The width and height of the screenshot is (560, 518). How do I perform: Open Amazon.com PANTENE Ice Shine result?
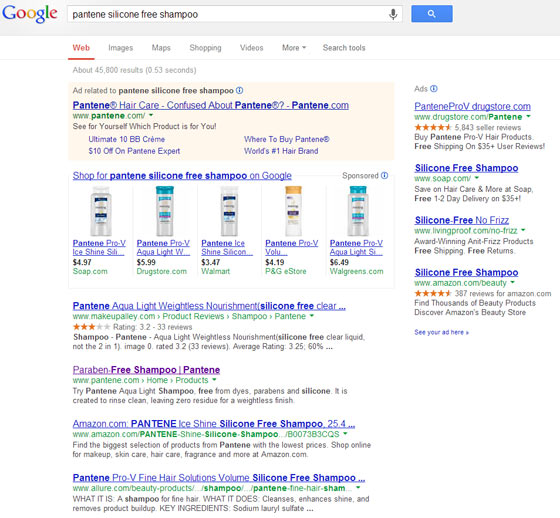click(x=214, y=424)
